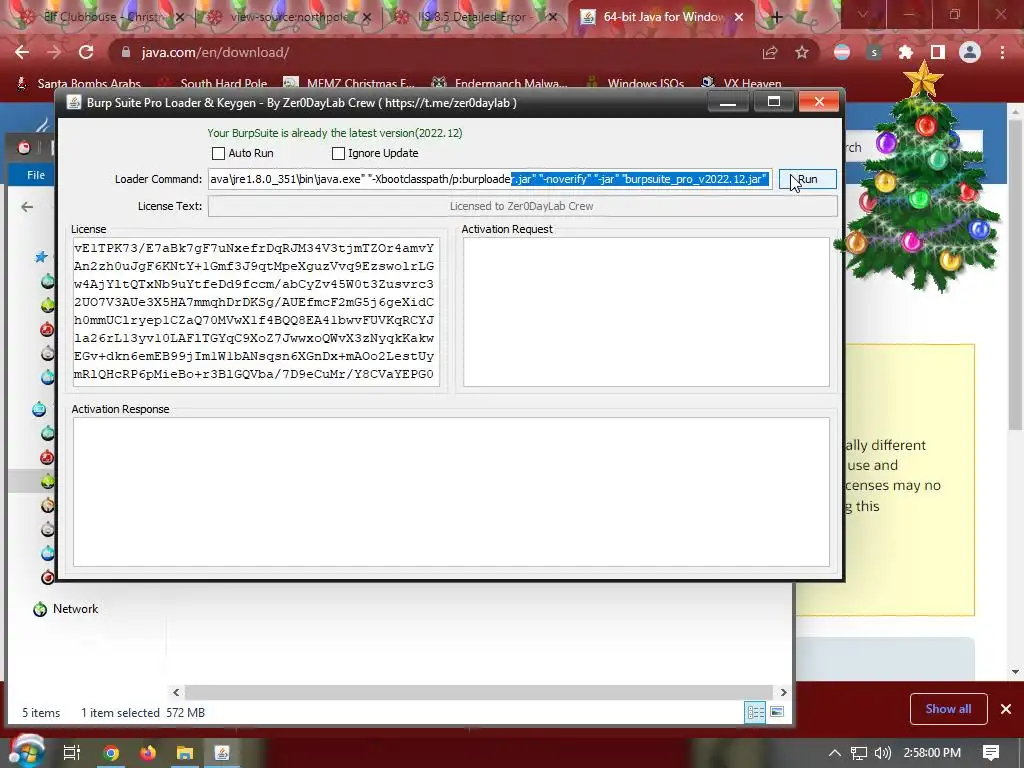Click the padlock site info icon

[x=126, y=52]
